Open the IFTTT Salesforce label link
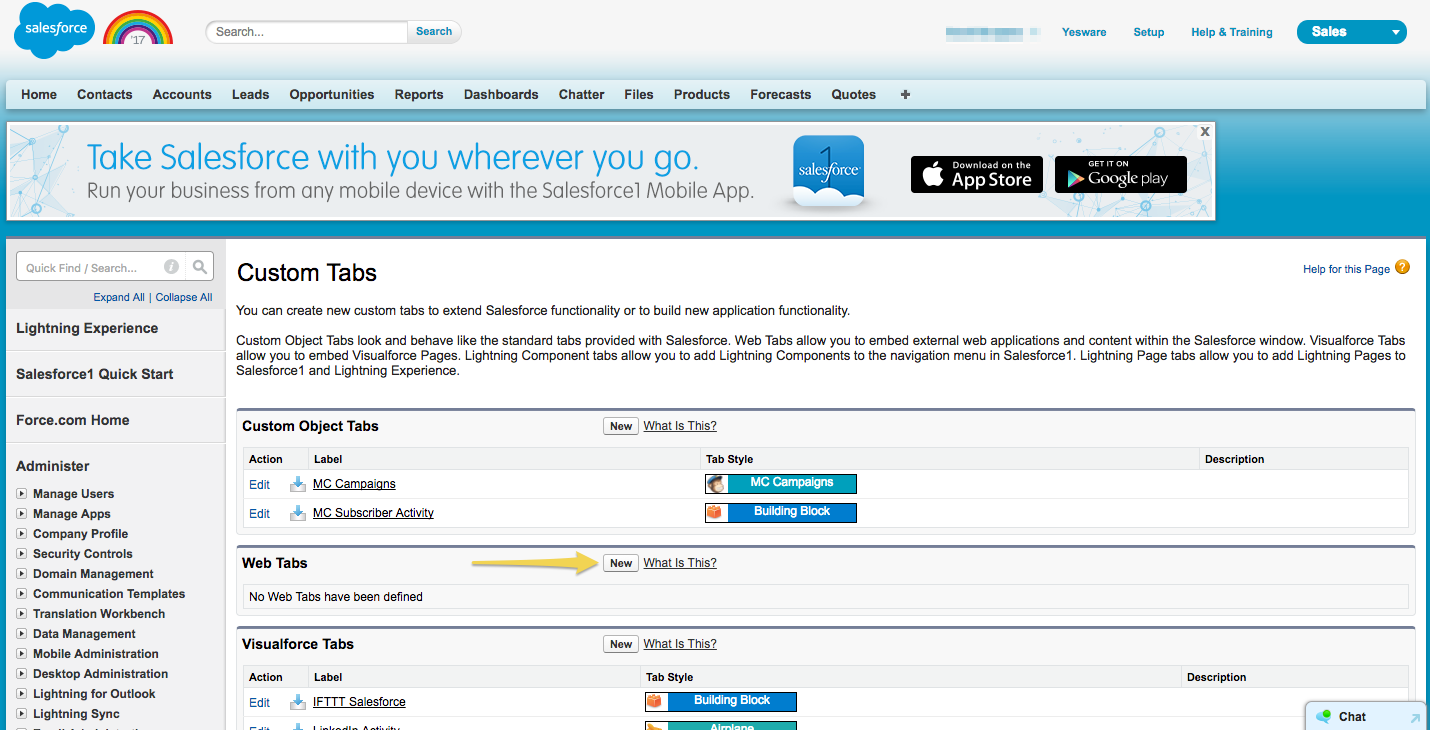1430x730 pixels. (x=359, y=702)
